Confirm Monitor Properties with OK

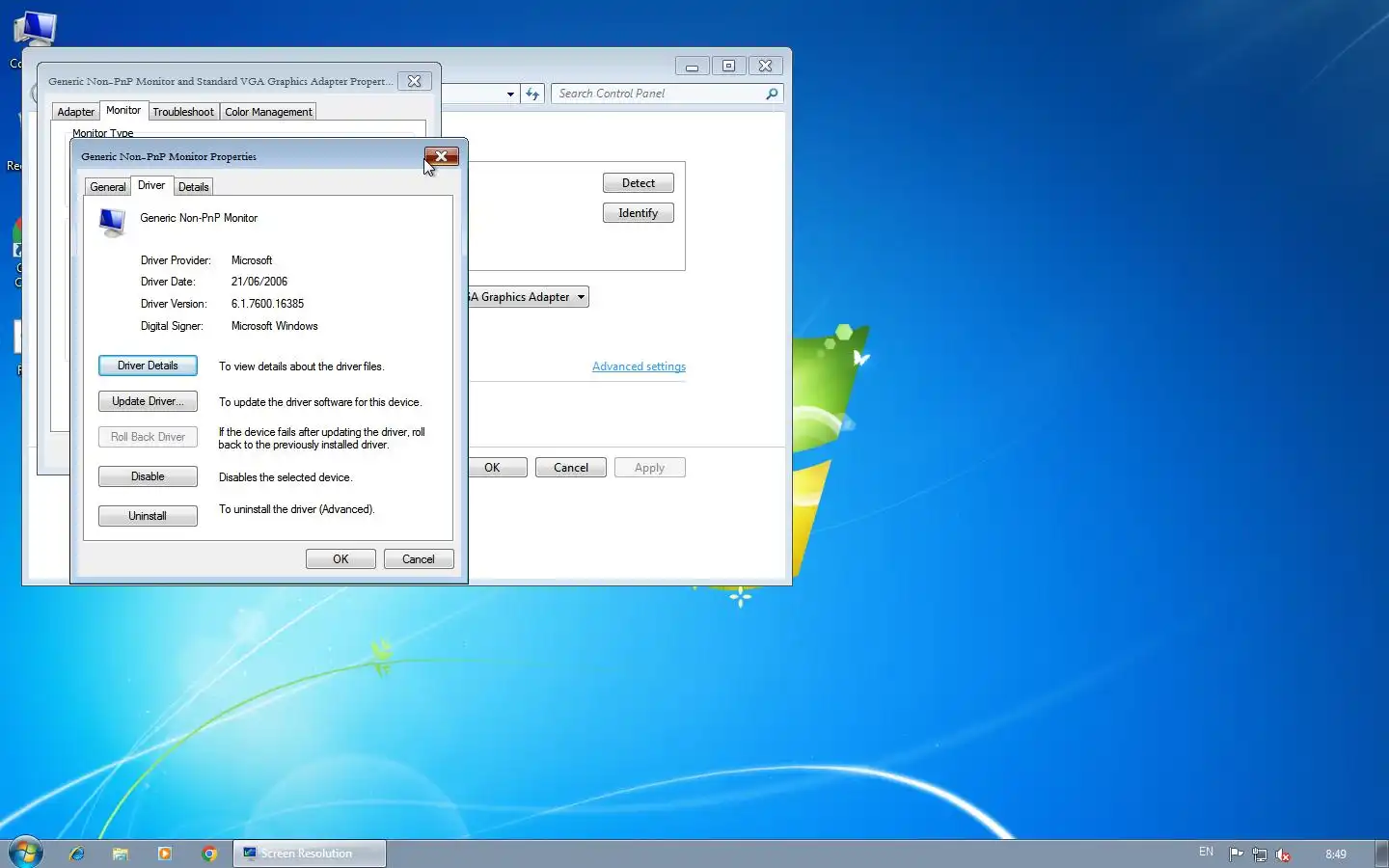(x=340, y=559)
